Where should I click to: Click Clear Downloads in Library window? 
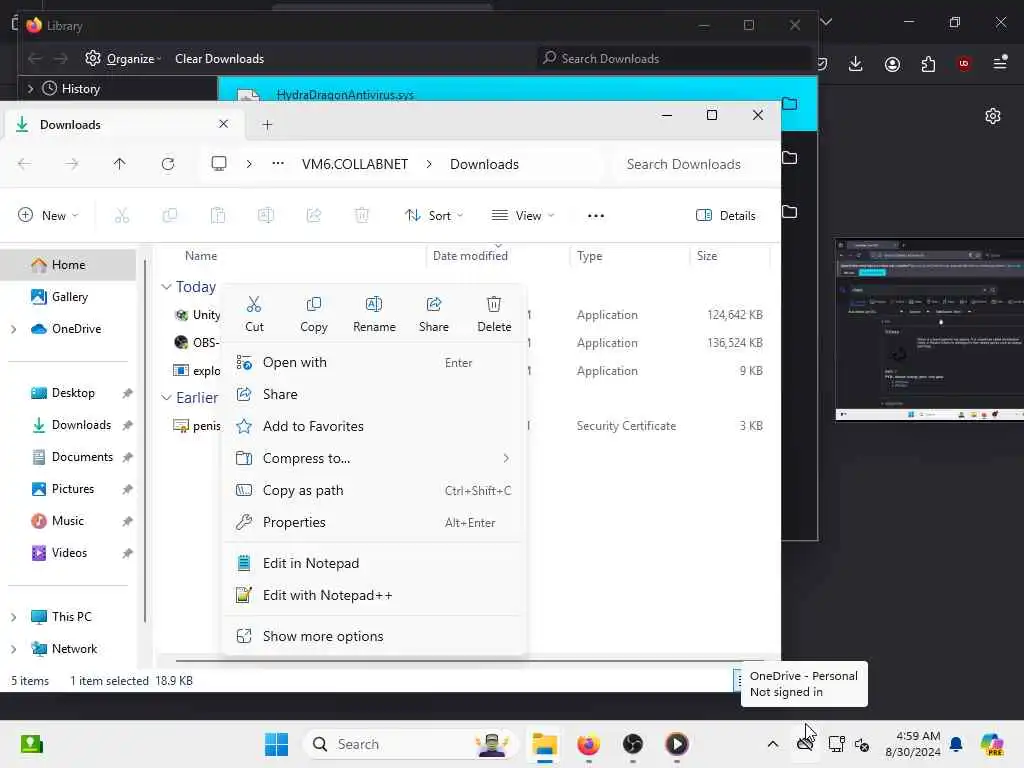point(219,59)
